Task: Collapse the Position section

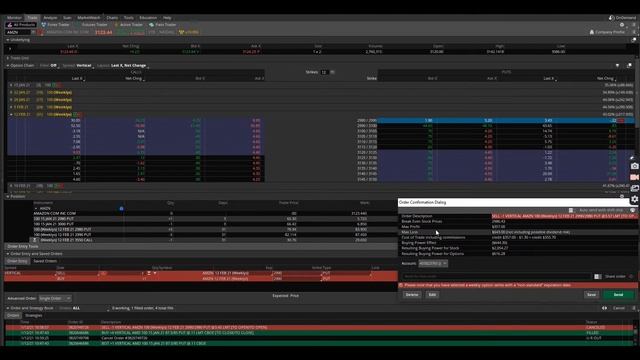Action: 8,196
